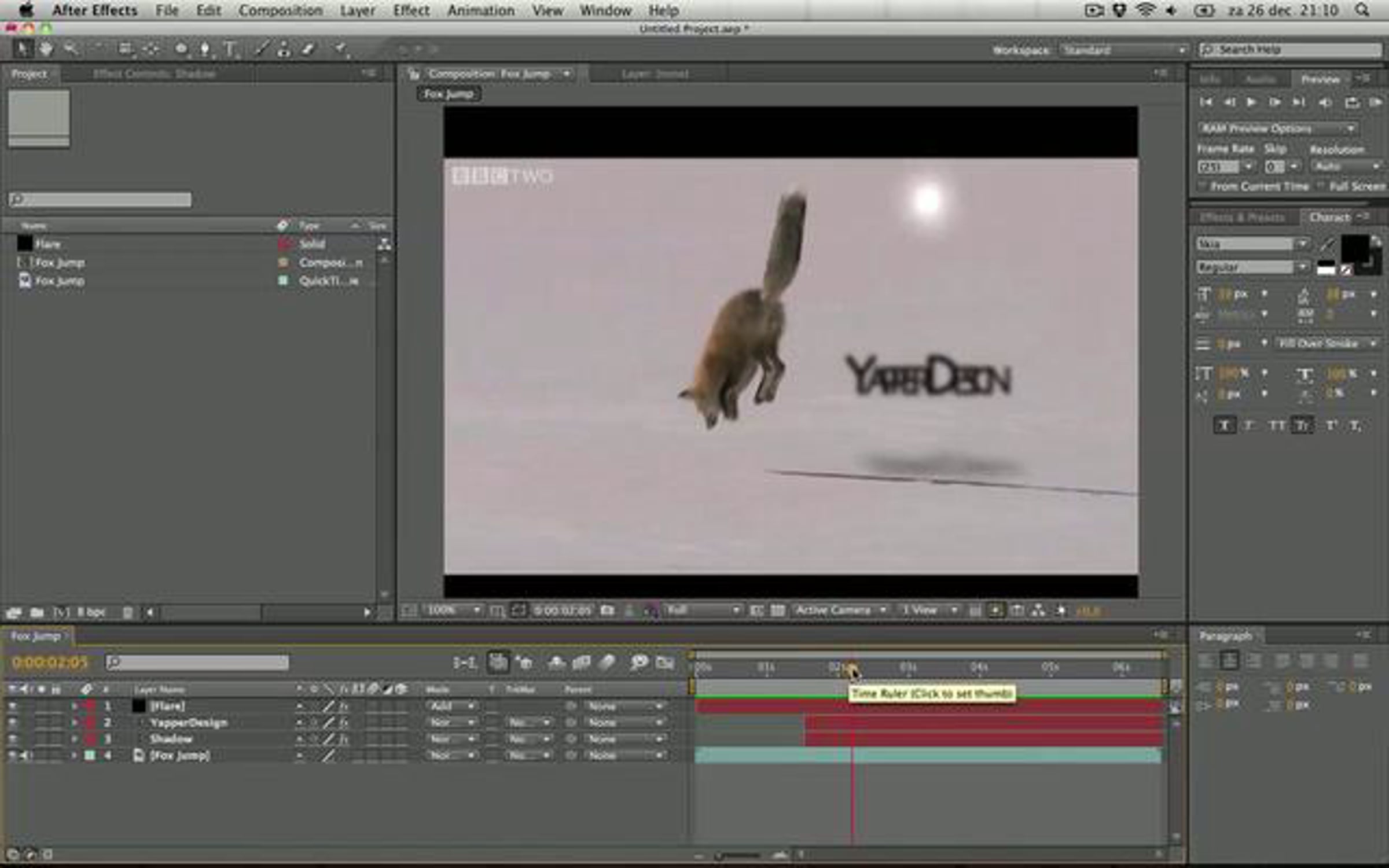Toggle Faux Bold in Character panel
Screen dimensions: 1389x868
point(1224,426)
